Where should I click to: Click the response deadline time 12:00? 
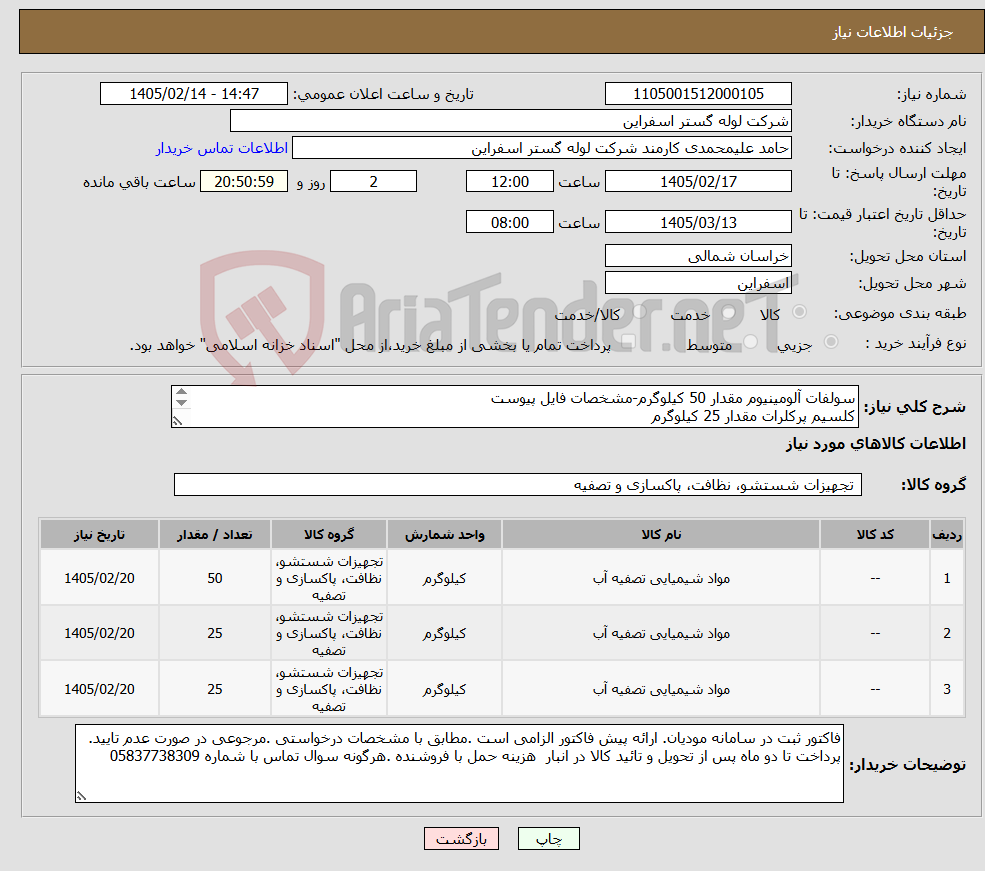pos(509,181)
